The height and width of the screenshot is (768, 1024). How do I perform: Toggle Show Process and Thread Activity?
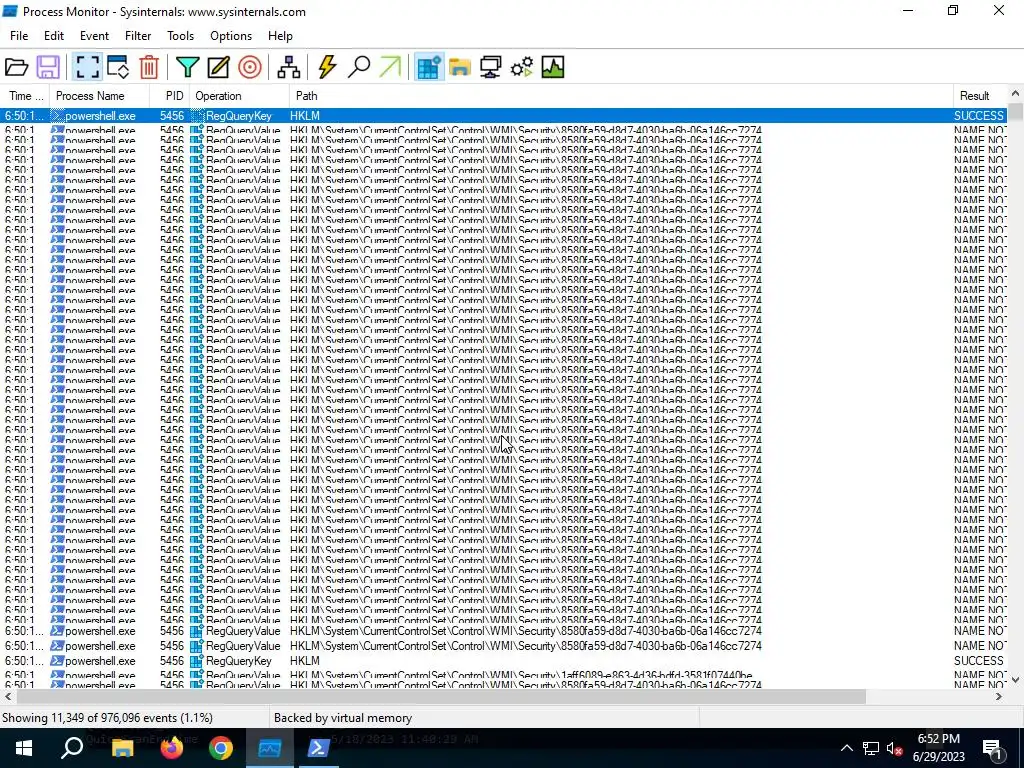(x=522, y=67)
